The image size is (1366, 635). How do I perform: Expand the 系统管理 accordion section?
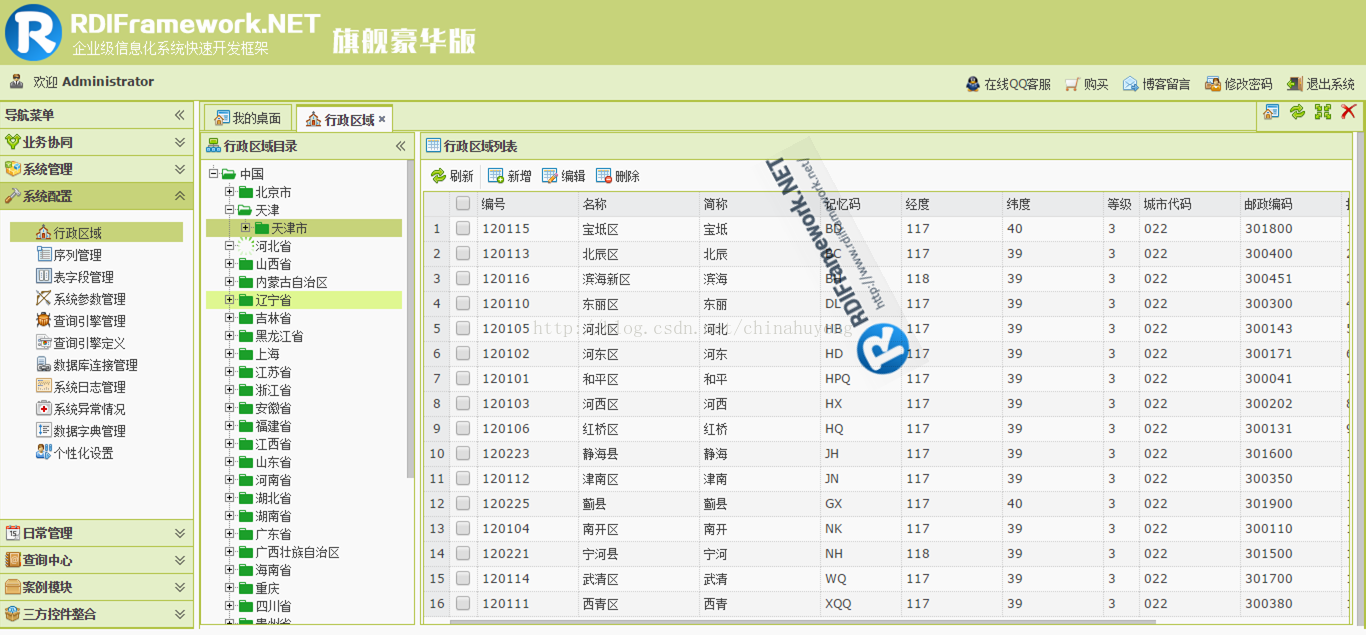tap(180, 169)
